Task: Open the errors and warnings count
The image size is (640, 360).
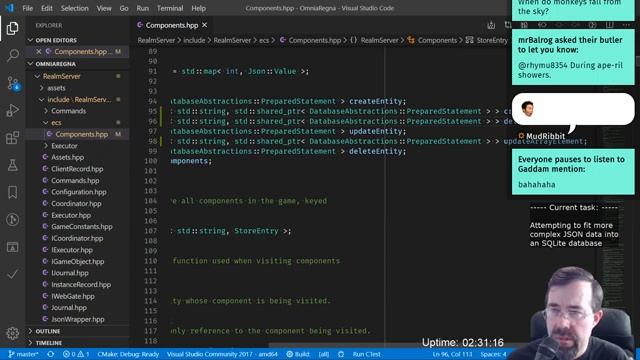Action: (76, 354)
